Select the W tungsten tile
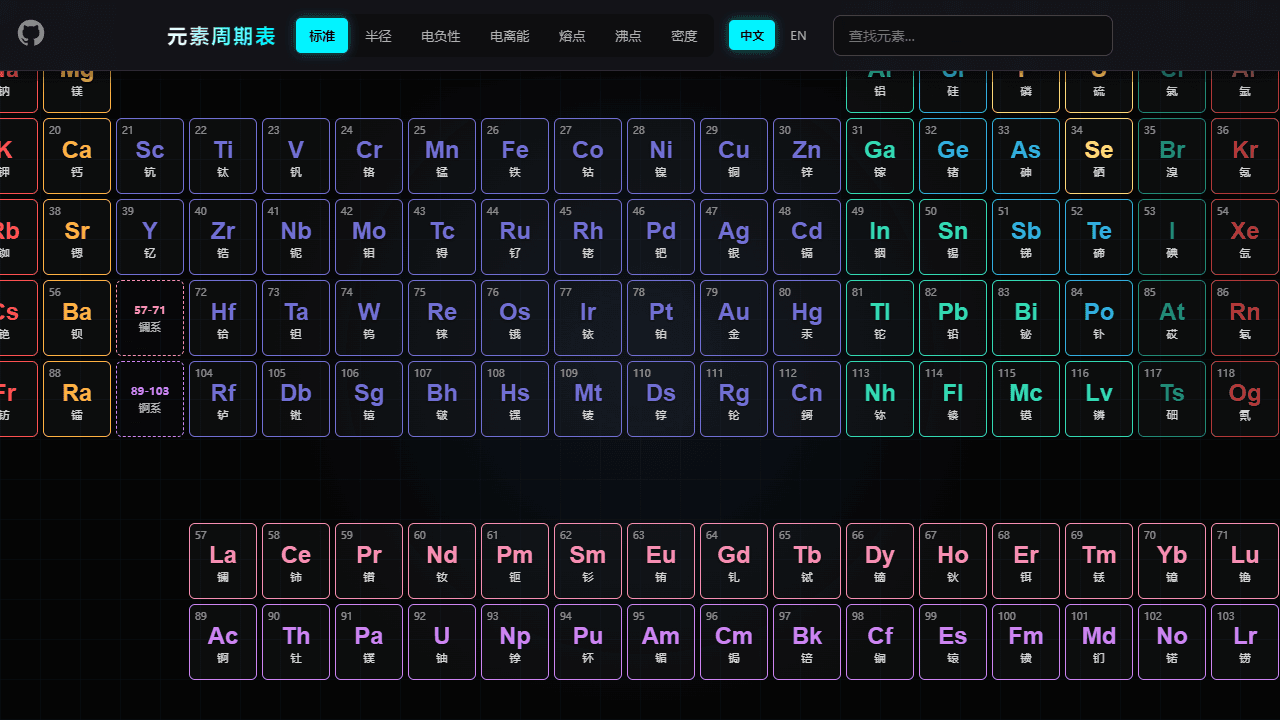 point(369,318)
